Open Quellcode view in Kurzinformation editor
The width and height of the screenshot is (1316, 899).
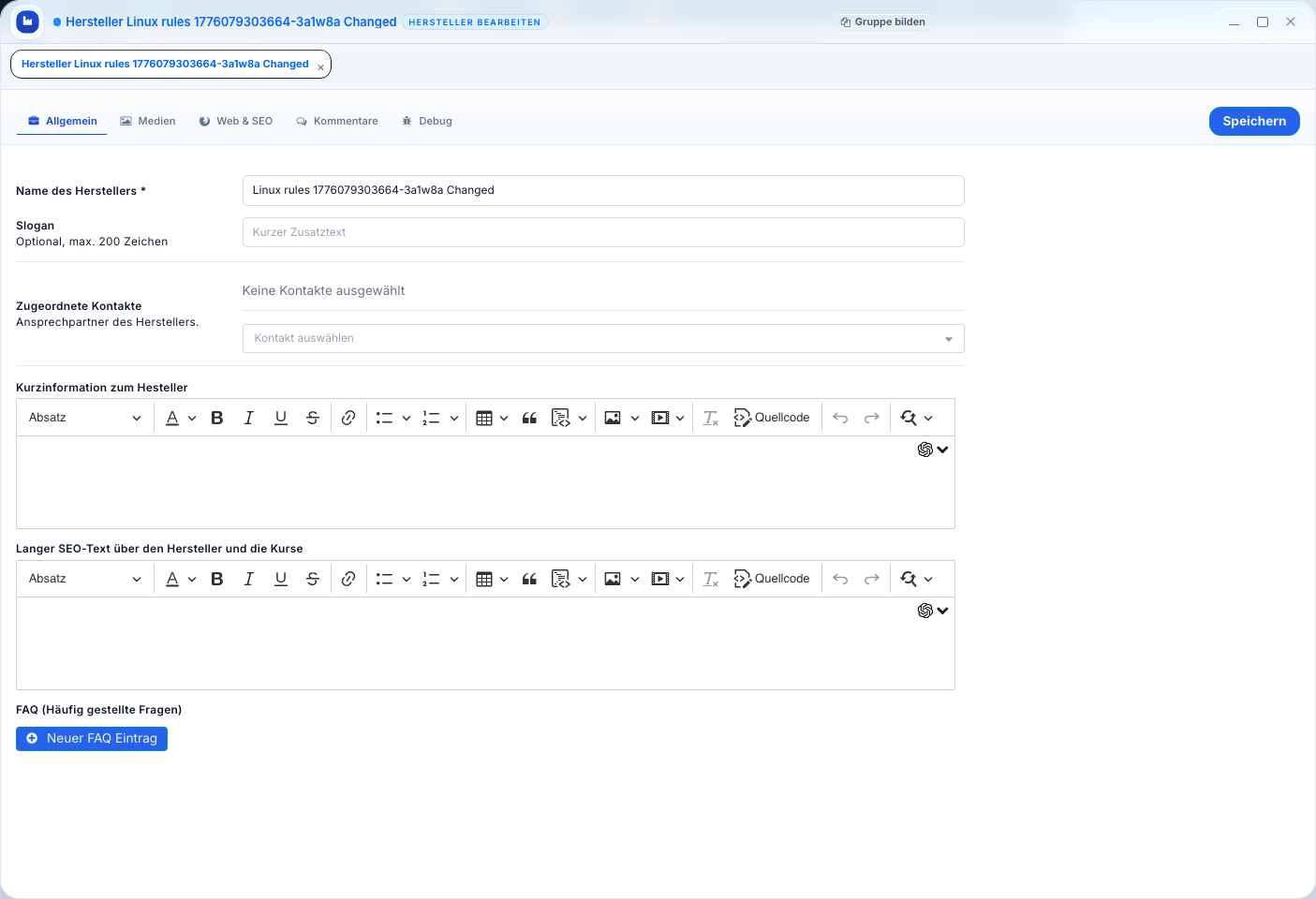[772, 418]
